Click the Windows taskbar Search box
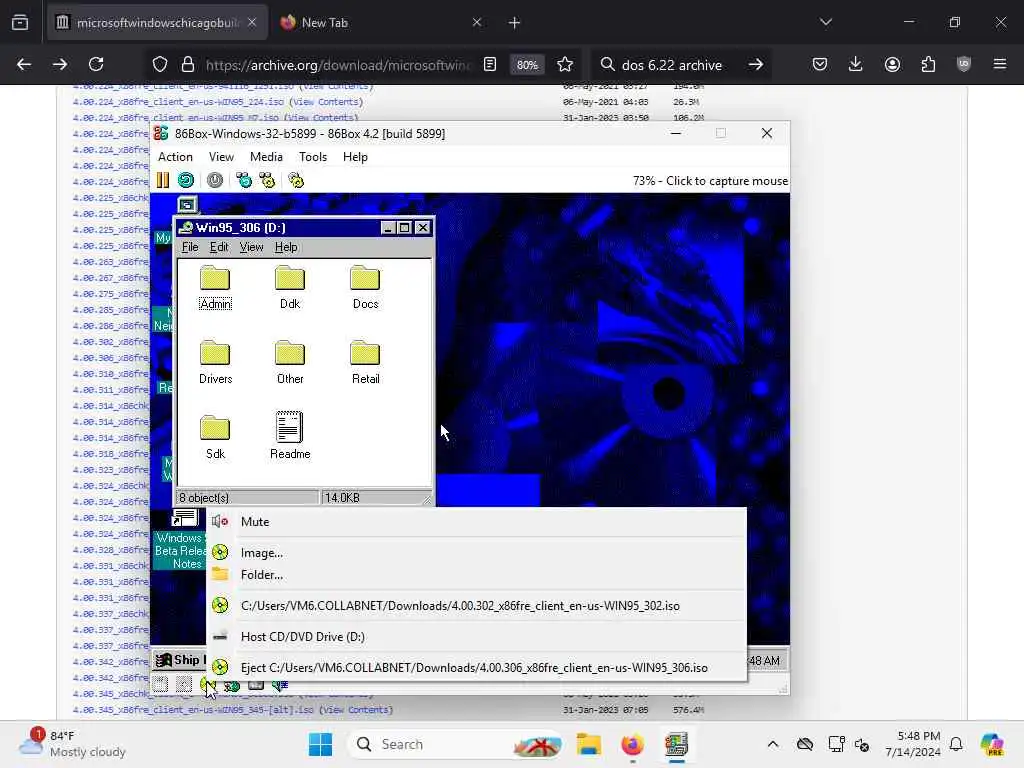Viewport: 1024px width, 768px height. [456, 744]
